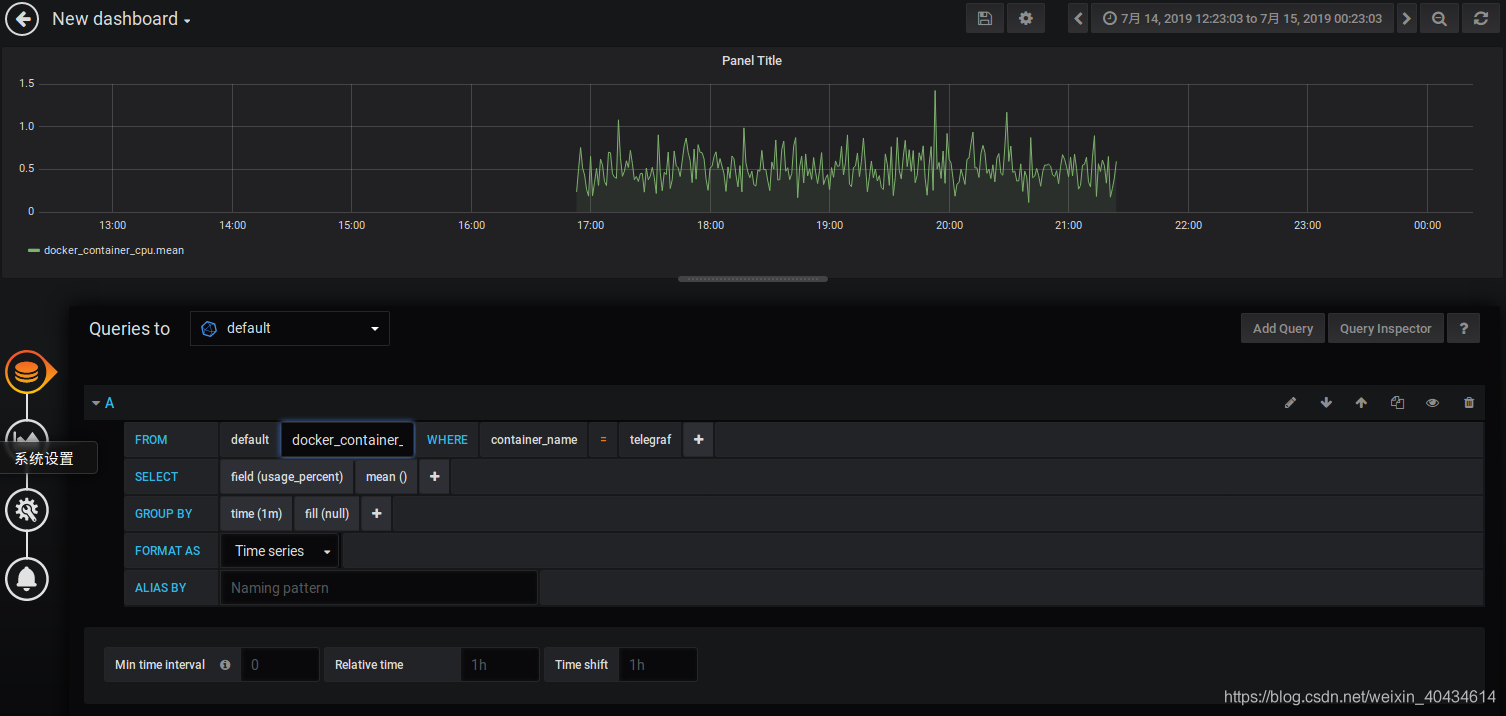Focus the Min time interval input
1506x716 pixels.
pos(279,664)
